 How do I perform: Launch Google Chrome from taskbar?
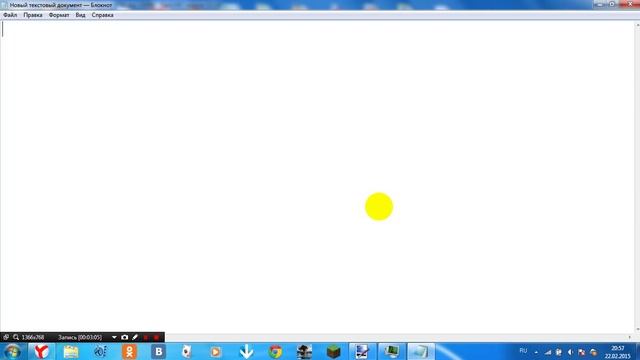tap(276, 351)
